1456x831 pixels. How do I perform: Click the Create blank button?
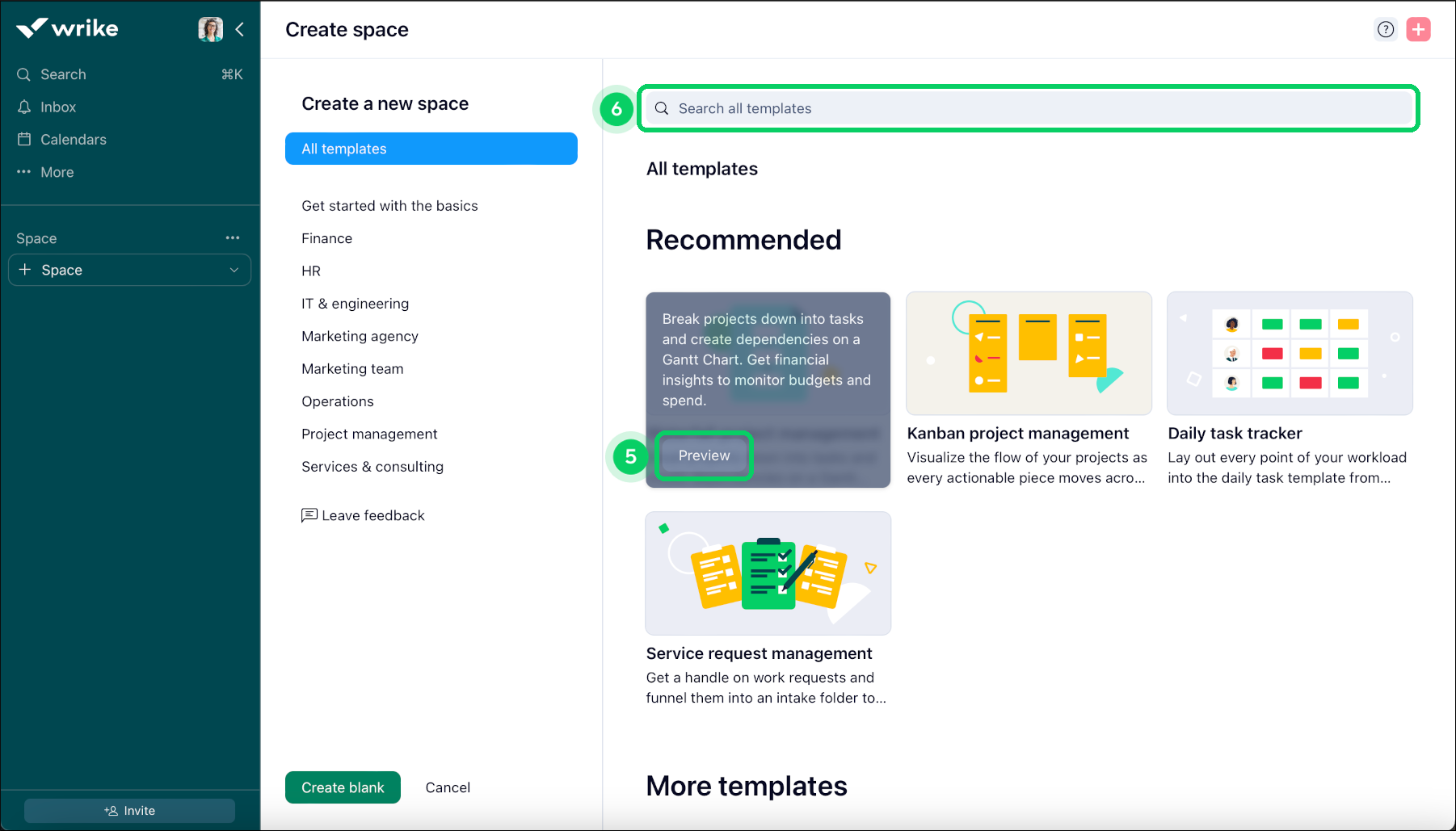point(342,787)
